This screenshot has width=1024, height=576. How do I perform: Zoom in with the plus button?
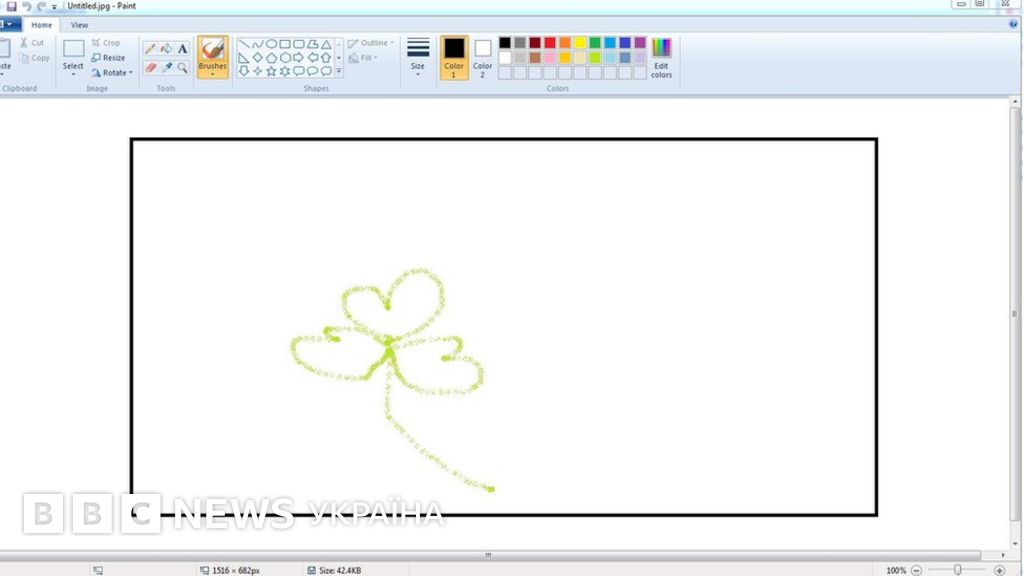pos(999,570)
